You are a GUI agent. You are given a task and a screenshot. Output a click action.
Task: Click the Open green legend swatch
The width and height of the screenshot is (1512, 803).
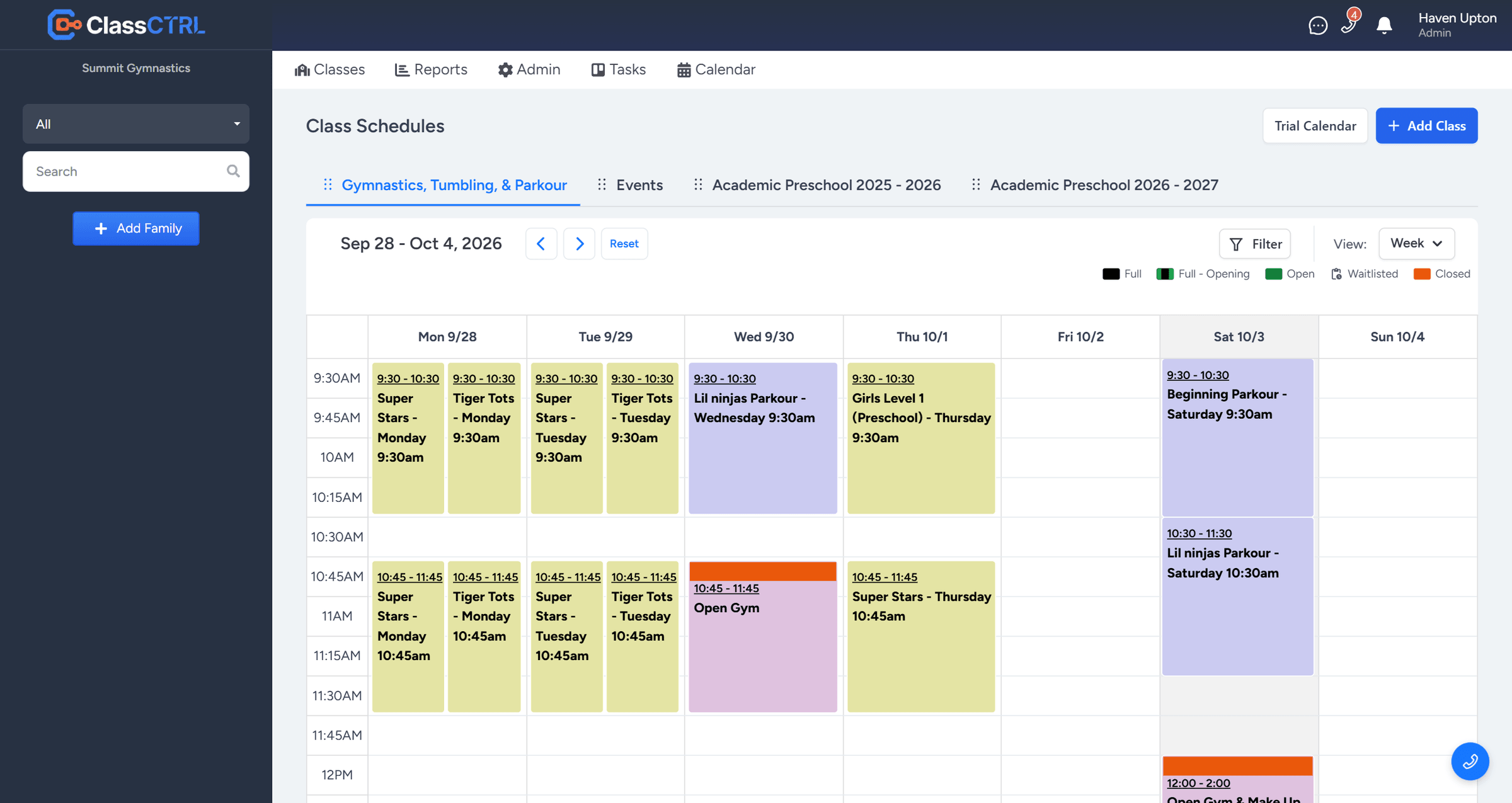pos(1273,274)
